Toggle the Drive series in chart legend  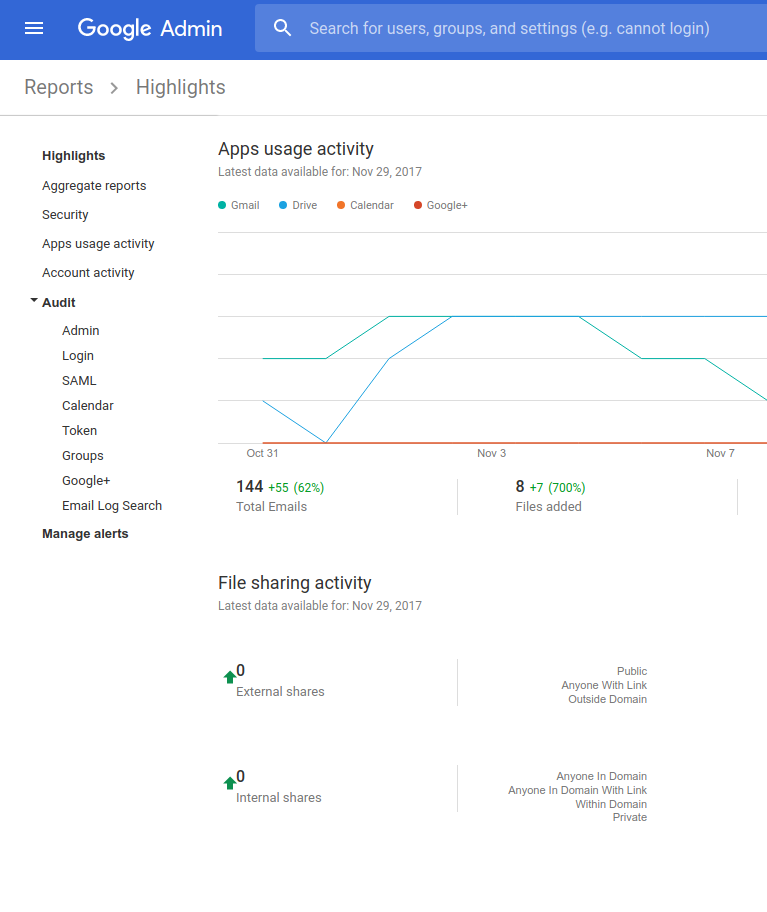(298, 205)
